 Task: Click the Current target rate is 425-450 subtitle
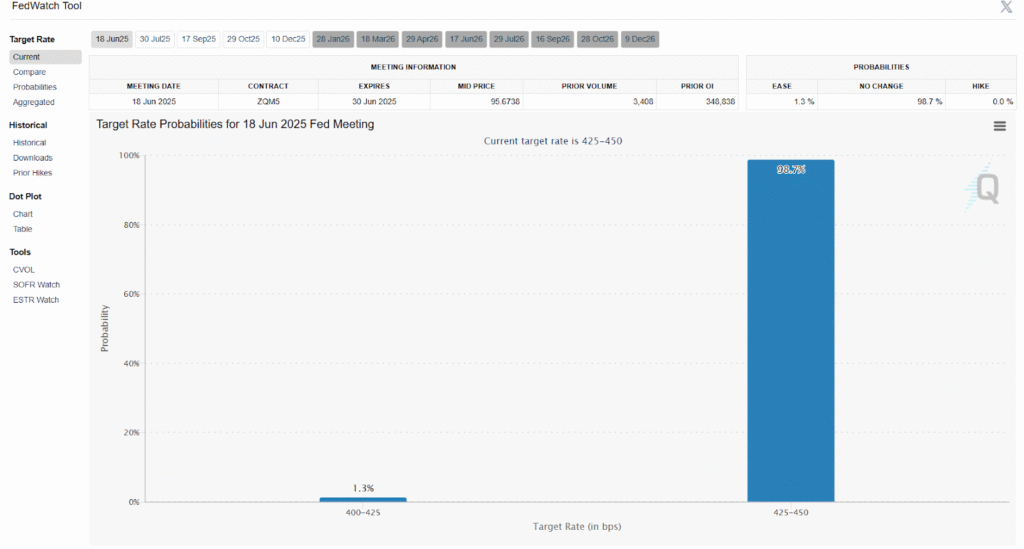(552, 141)
